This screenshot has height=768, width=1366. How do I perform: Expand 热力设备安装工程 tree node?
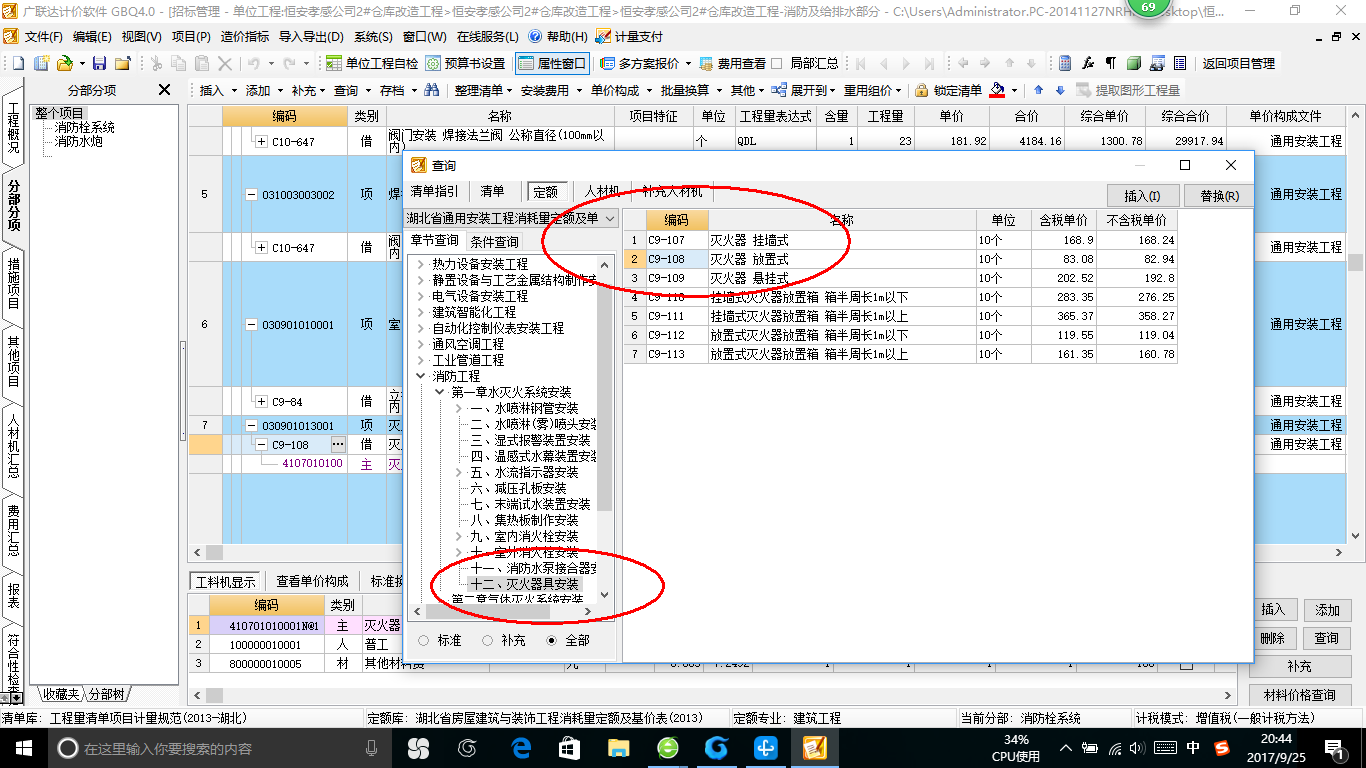point(421,264)
